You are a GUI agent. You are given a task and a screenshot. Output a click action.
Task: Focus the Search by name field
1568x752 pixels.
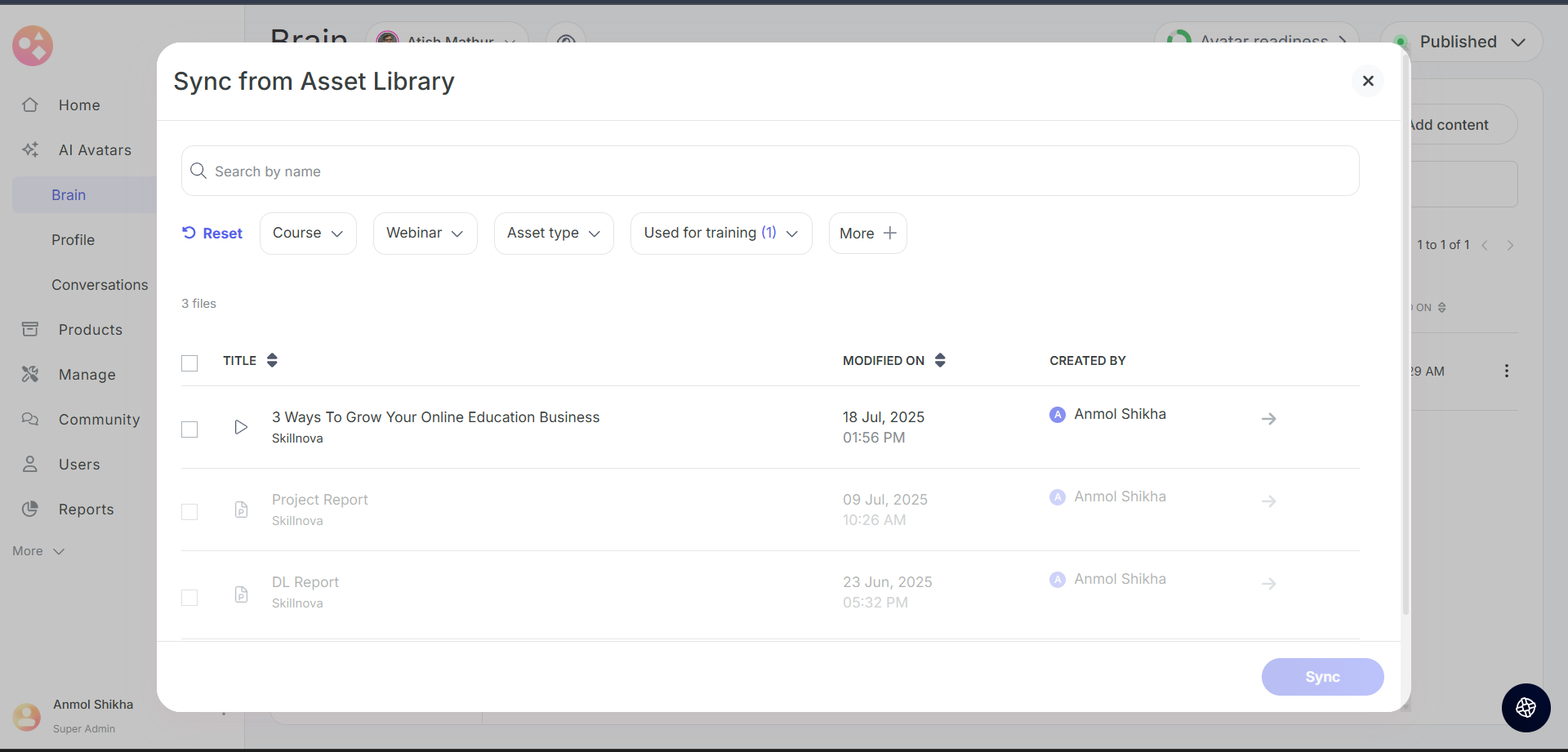[769, 171]
